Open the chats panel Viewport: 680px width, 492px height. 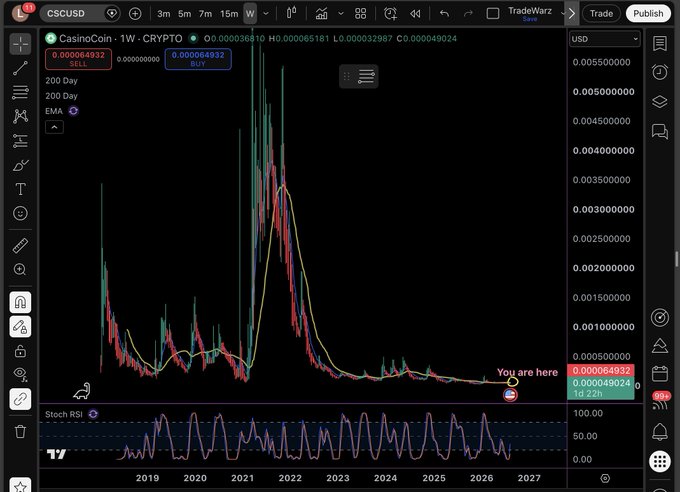(660, 131)
